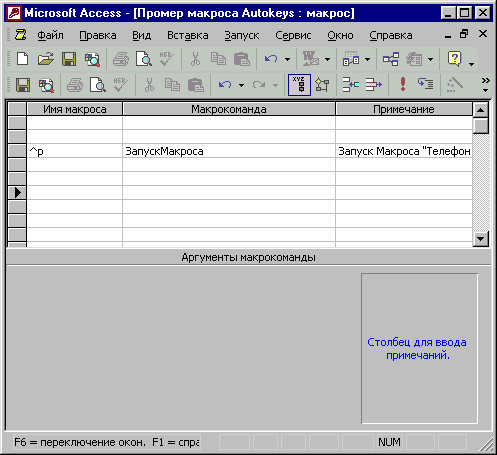
Task: Click the Аргументы макрокоманды pane label
Action: pos(248,257)
